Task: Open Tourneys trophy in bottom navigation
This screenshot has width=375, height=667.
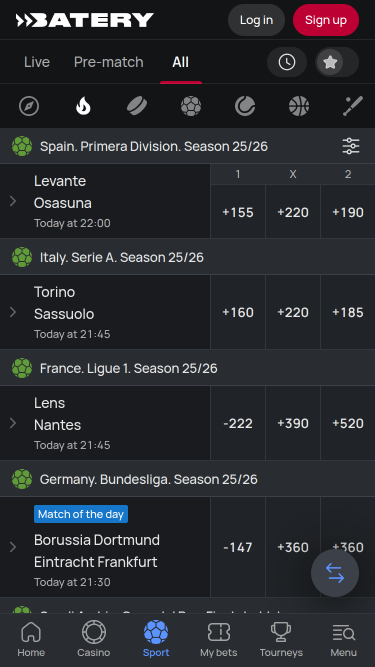Action: coord(281,639)
